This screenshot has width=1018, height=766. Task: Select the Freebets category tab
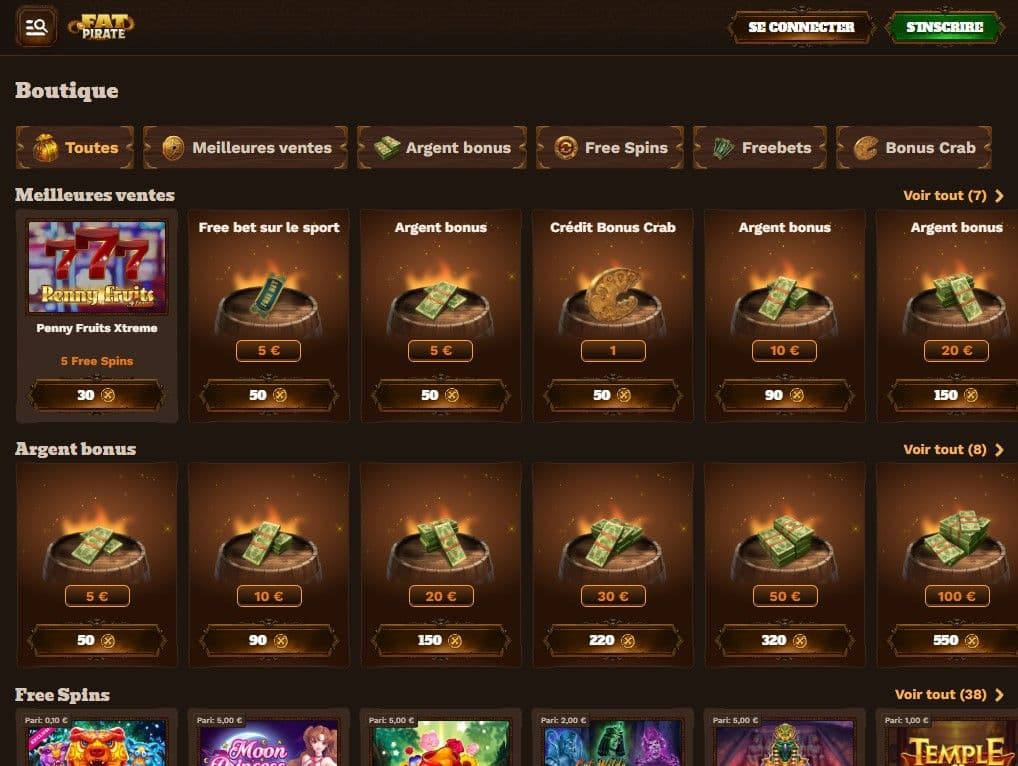(x=760, y=147)
